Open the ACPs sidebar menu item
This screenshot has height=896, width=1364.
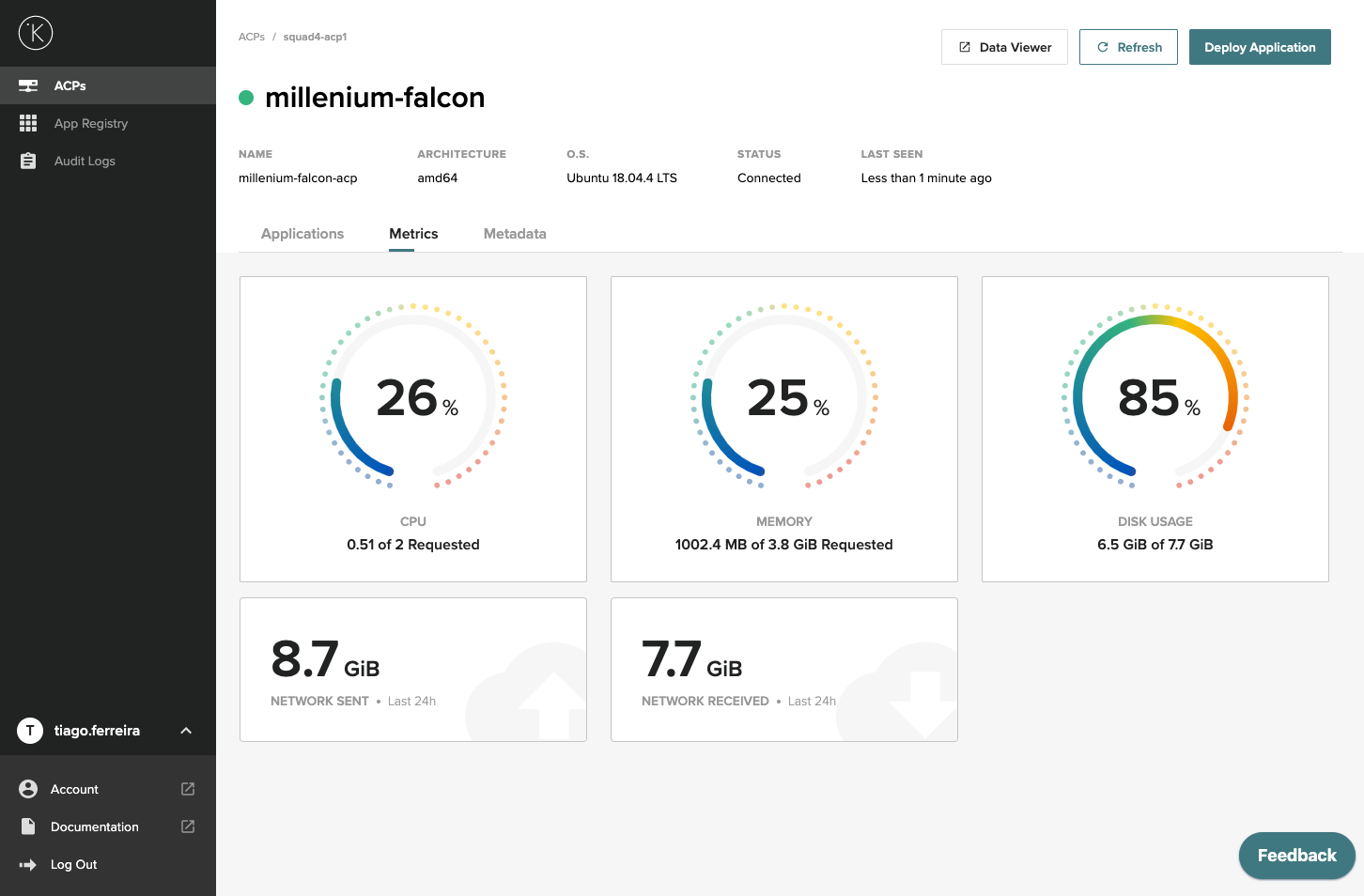108,85
